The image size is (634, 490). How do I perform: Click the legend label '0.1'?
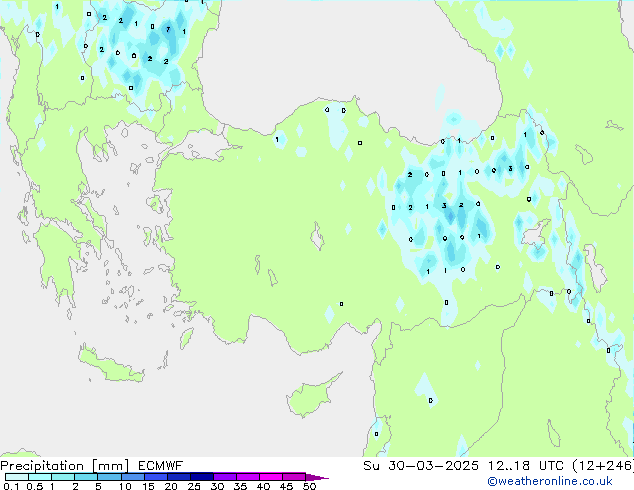[10, 486]
